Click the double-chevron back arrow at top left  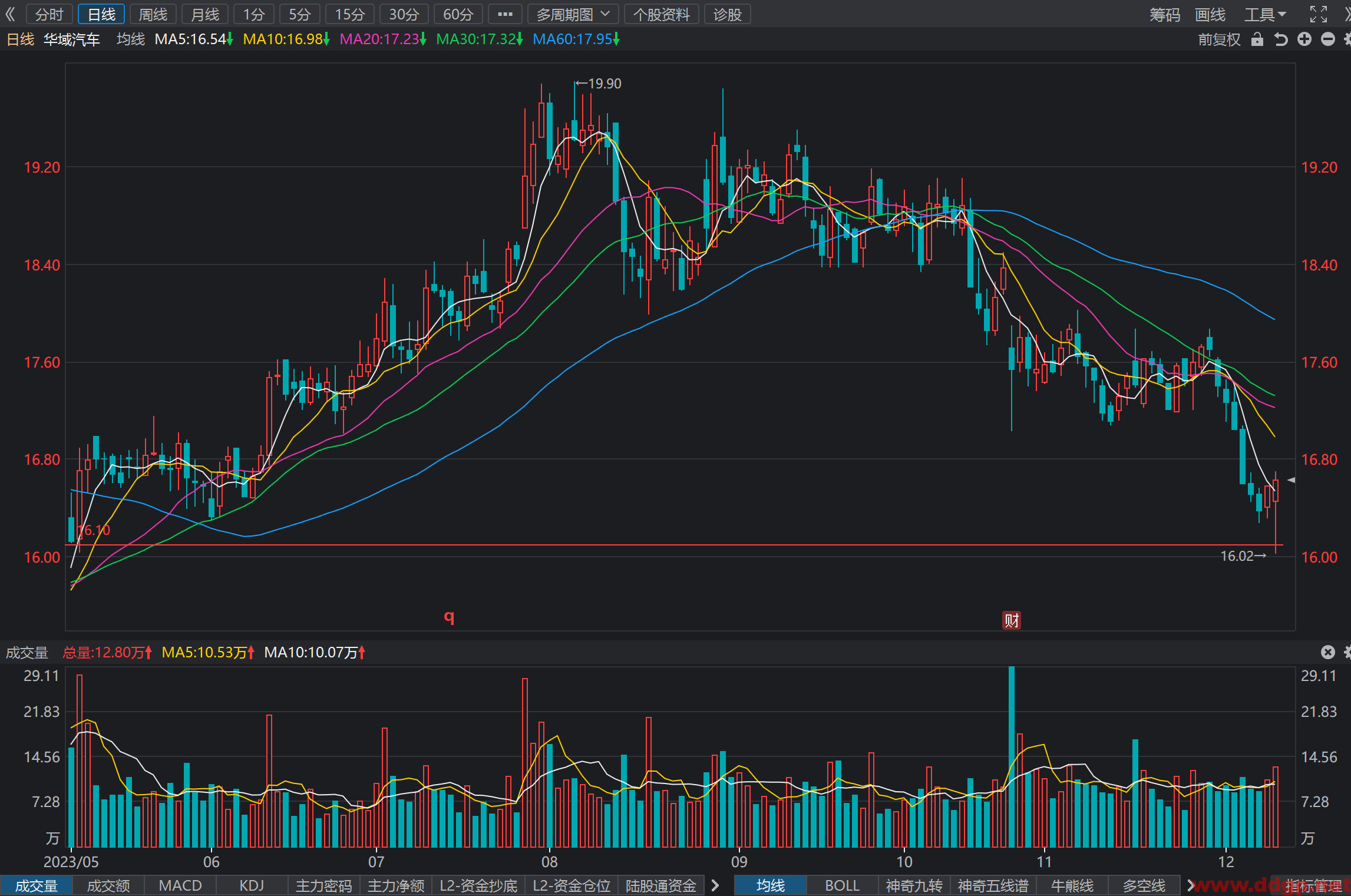(10, 14)
